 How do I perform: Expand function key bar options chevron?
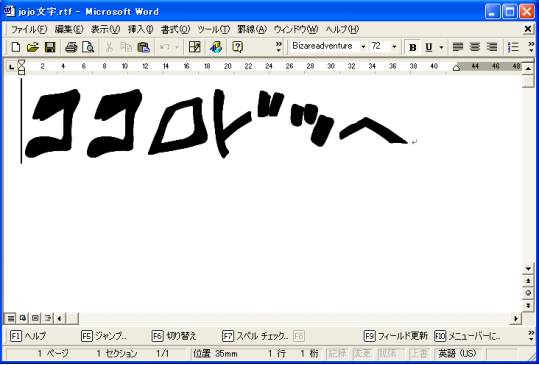tap(531, 335)
